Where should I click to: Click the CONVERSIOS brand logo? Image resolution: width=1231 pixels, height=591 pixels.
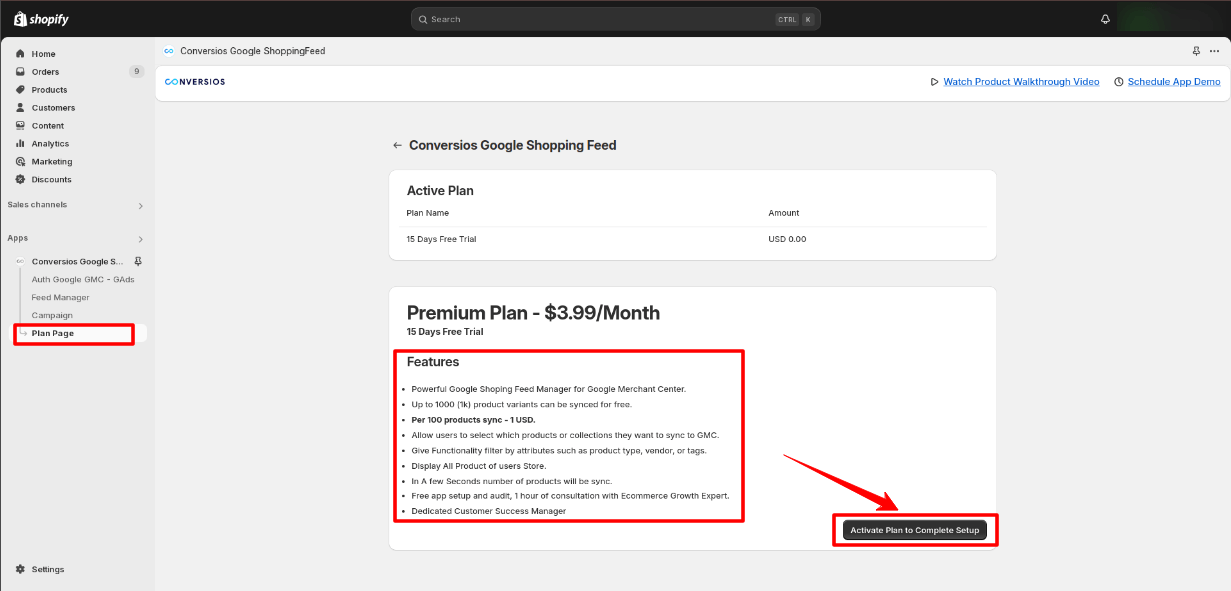click(x=195, y=82)
